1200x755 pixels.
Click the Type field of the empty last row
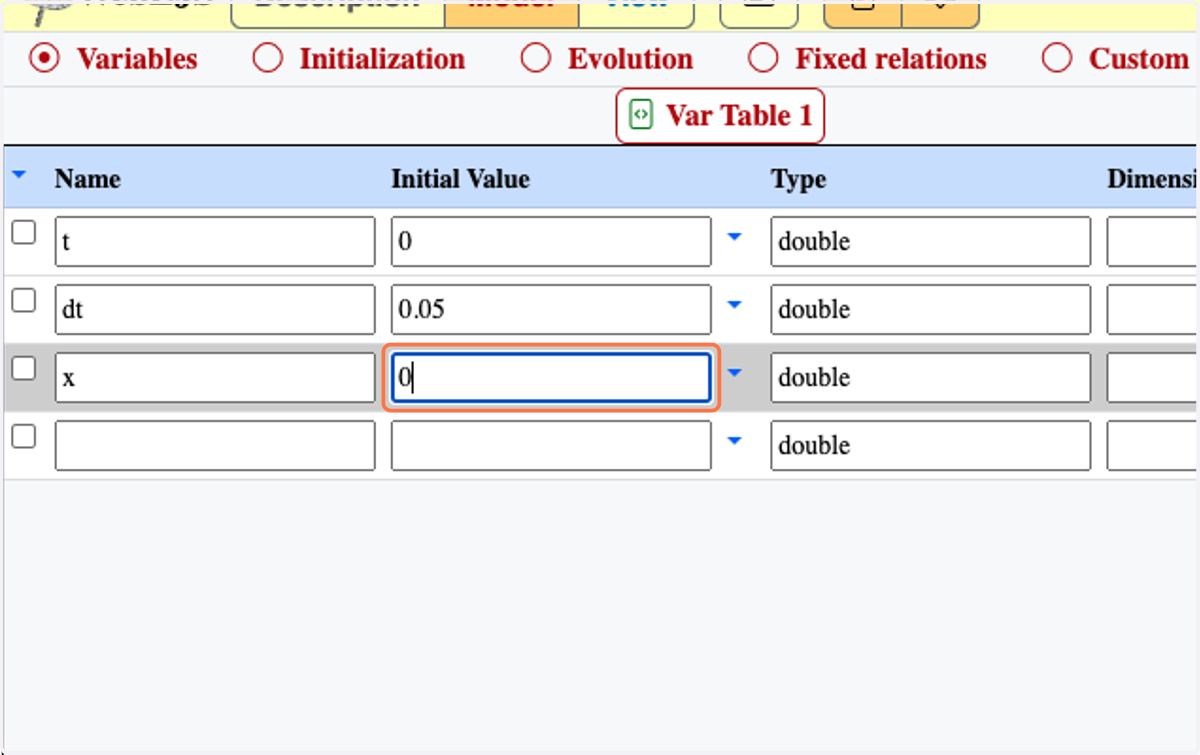(x=931, y=446)
